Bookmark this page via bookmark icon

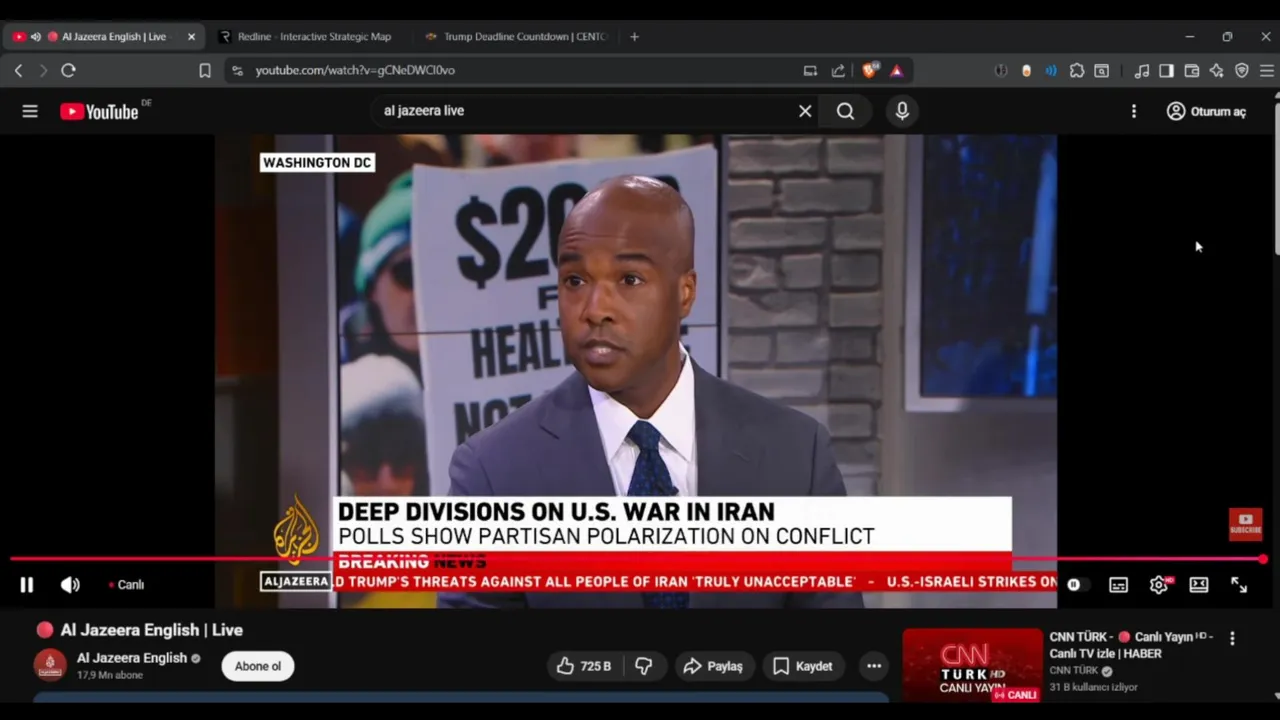click(205, 70)
